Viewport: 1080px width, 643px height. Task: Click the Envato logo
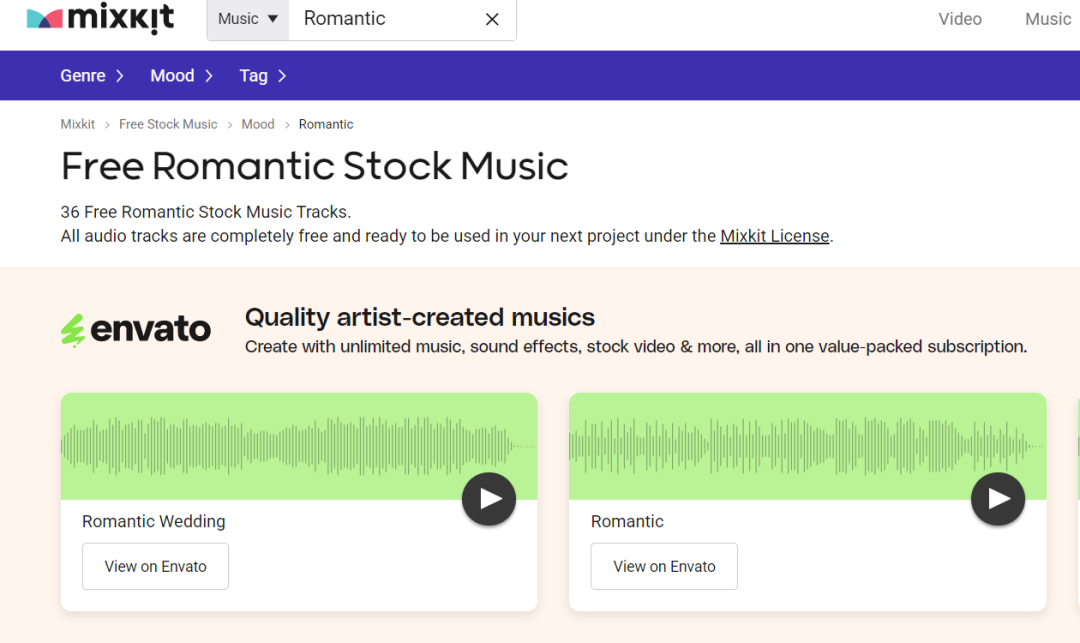pyautogui.click(x=136, y=330)
